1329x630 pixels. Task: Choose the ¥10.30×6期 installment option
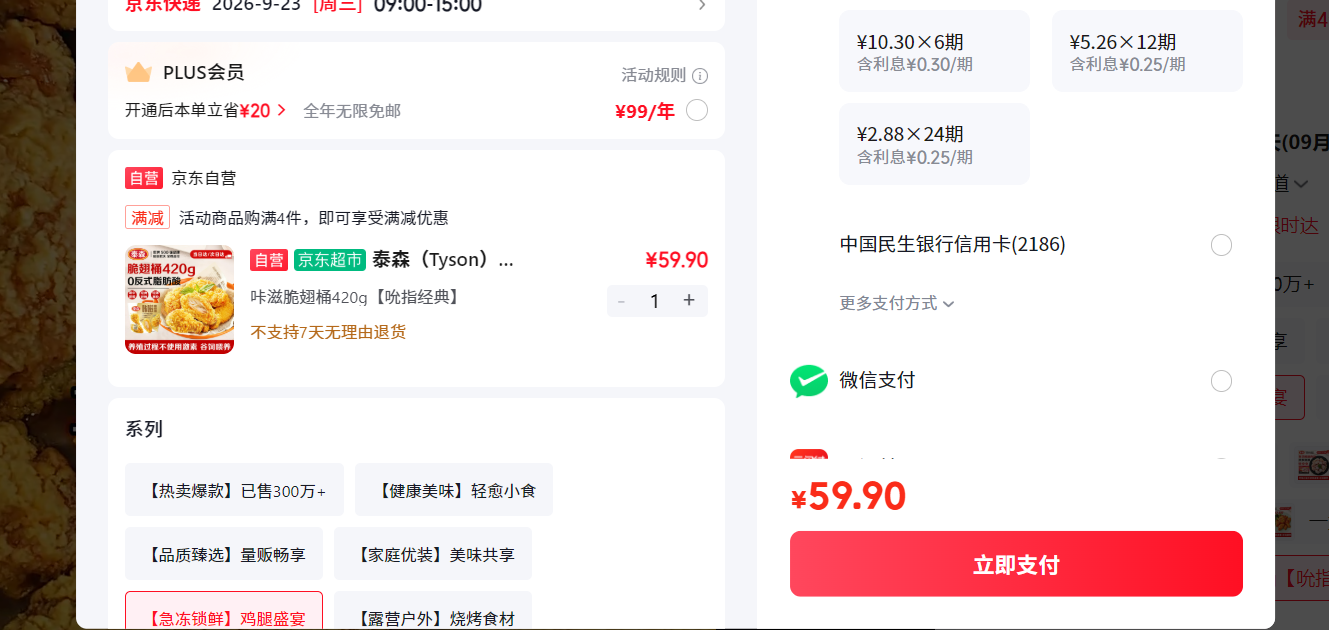(x=934, y=51)
